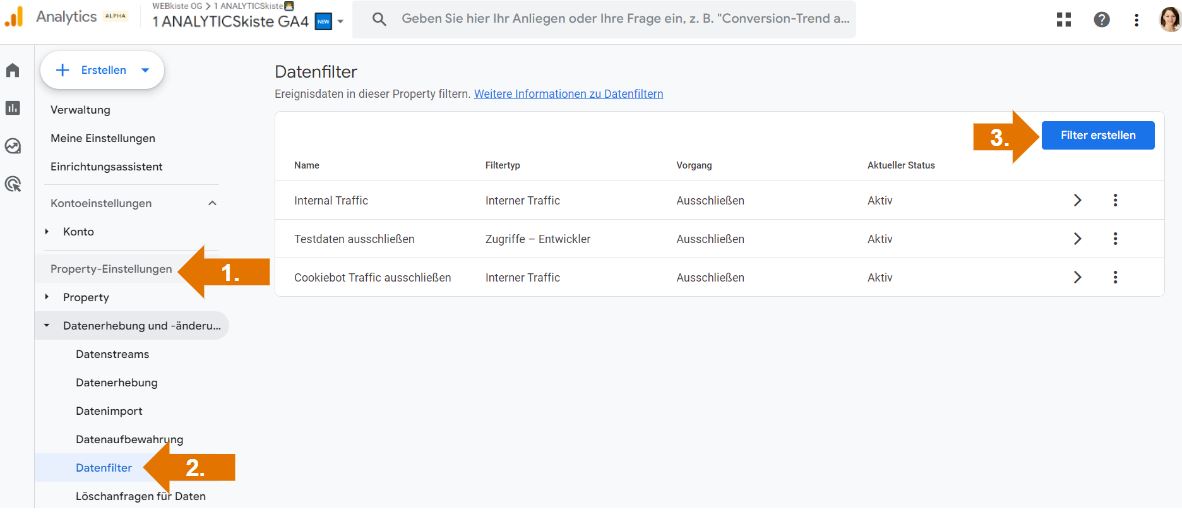Open the top bar three-dot menu

[1137, 20]
